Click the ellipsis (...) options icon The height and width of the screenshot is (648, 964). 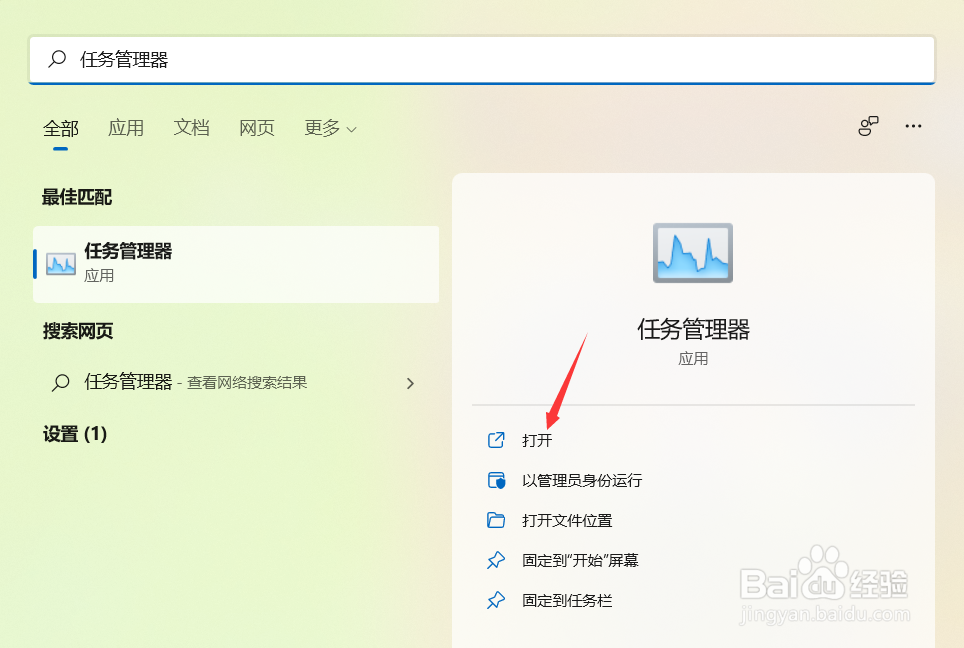click(913, 126)
